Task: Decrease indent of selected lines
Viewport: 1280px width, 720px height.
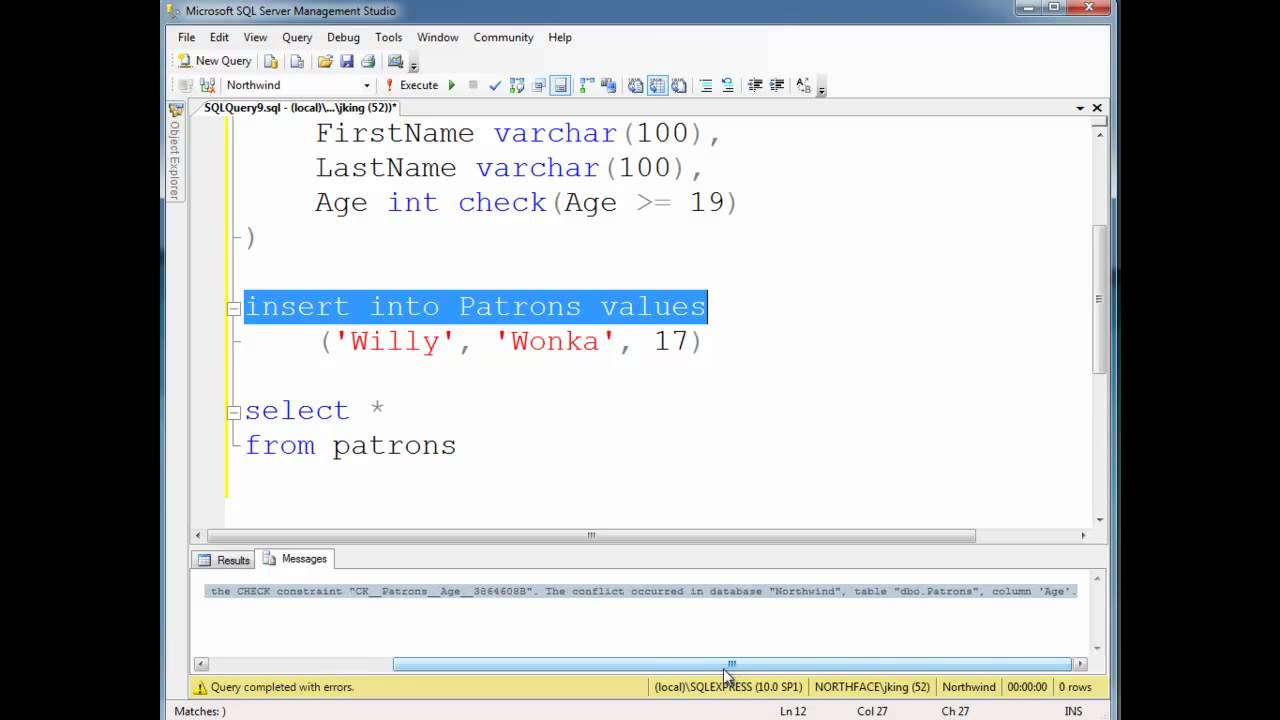Action: coord(755,86)
